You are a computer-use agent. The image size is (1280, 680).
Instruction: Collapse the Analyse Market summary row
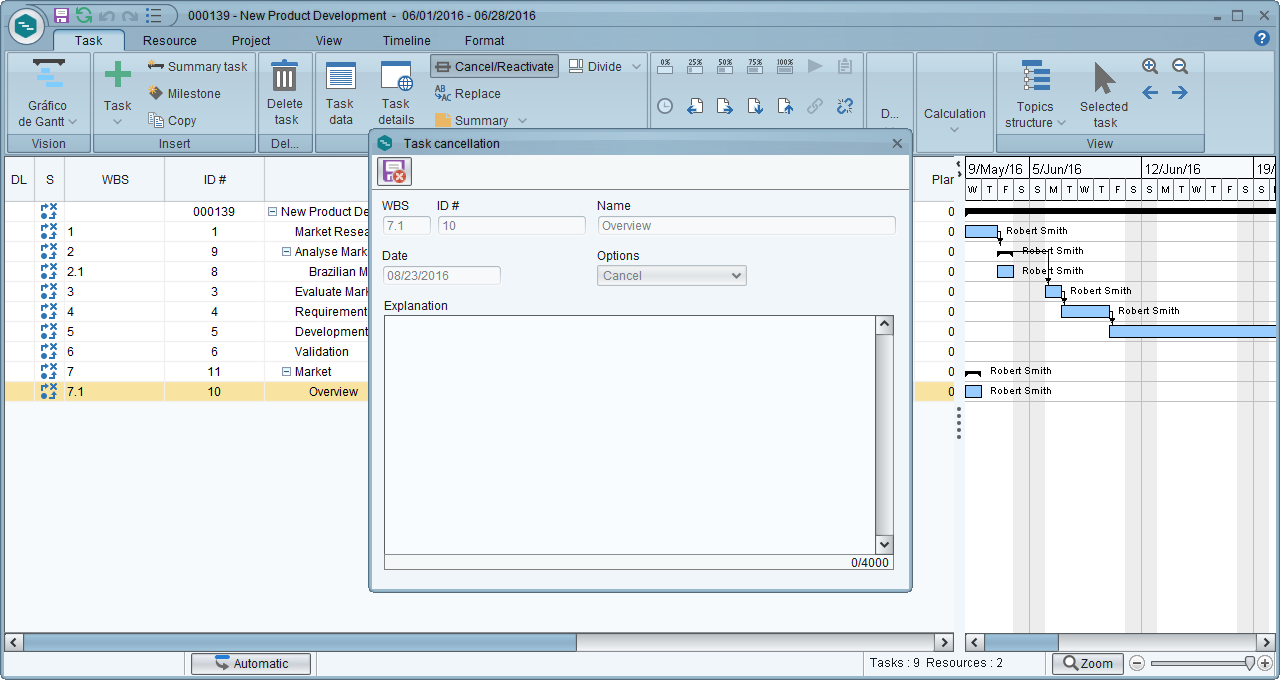click(x=286, y=252)
